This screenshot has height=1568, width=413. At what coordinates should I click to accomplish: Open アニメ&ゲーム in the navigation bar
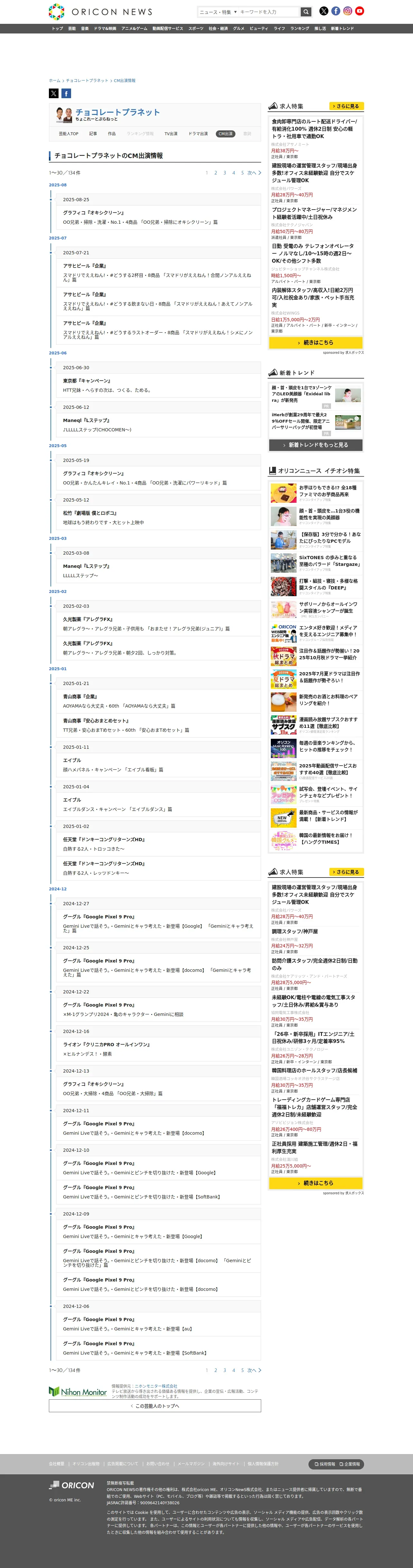pos(134,29)
